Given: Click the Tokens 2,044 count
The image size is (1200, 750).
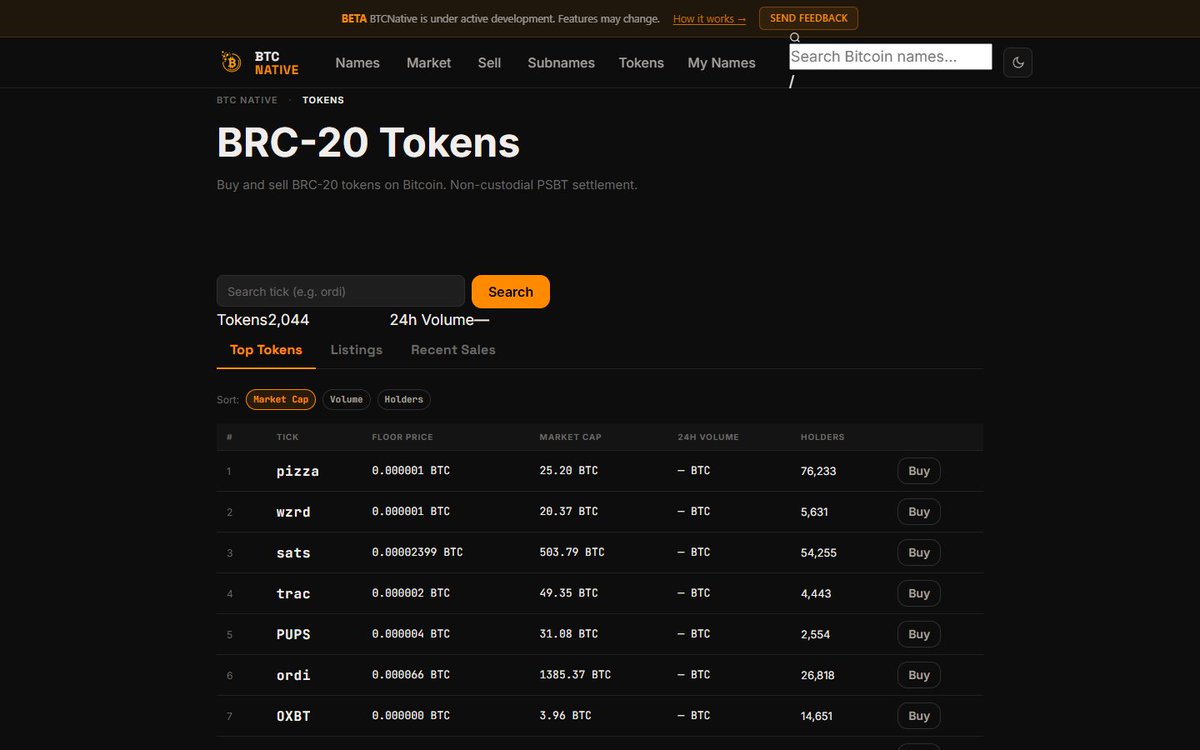Looking at the screenshot, I should (x=263, y=320).
